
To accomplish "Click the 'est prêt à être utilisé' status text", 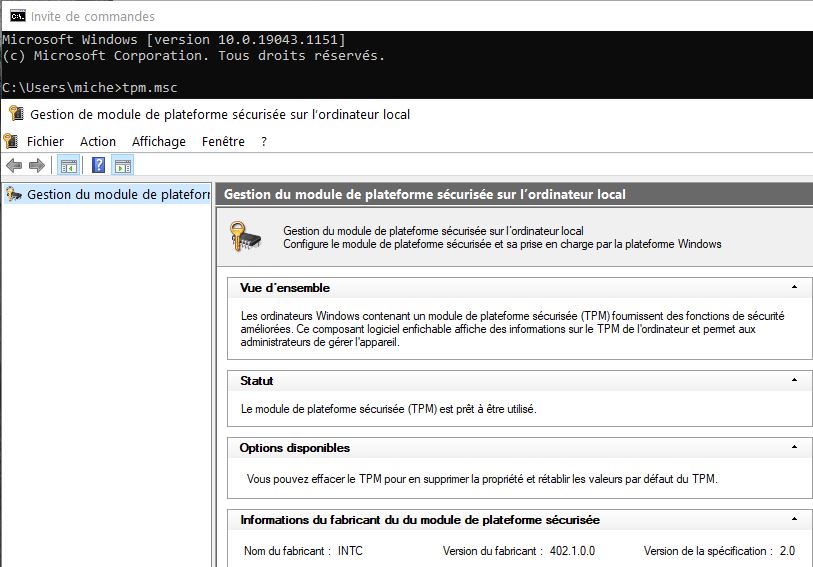I will pyautogui.click(x=388, y=409).
